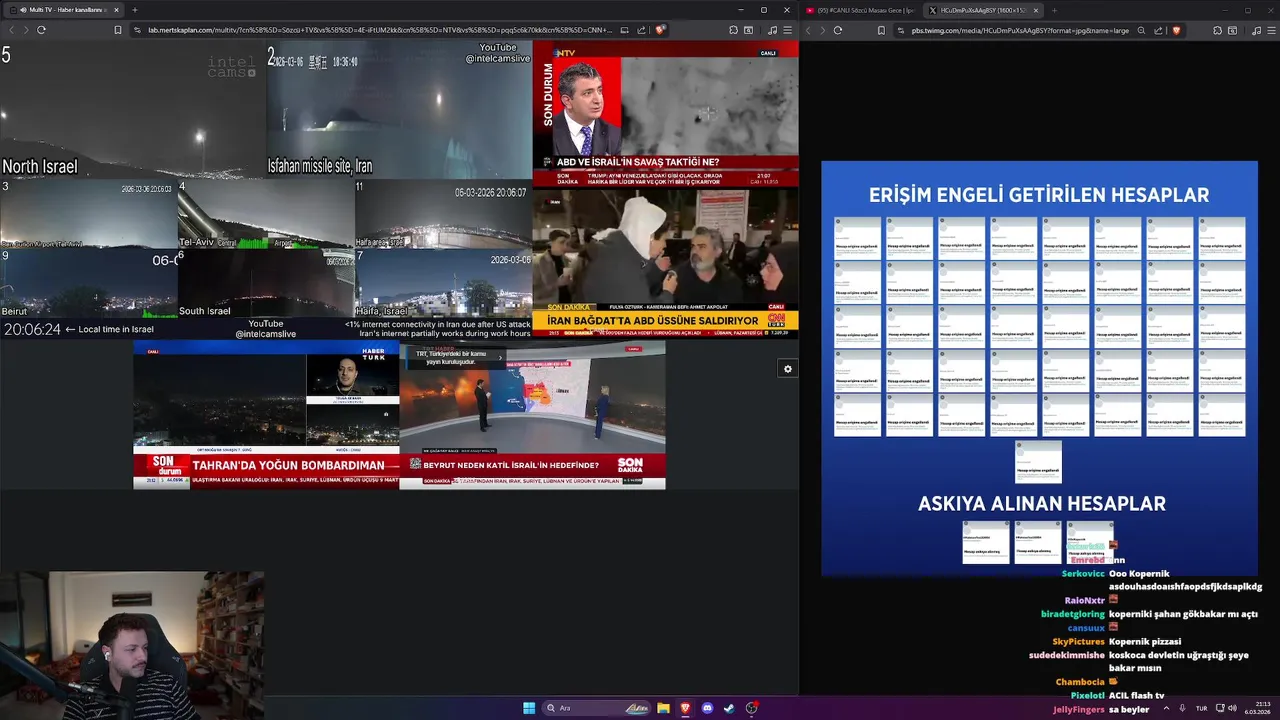Open the TRT Haber Beyrut stream
Screen dimensions: 1280x720
pyautogui.click(x=532, y=414)
